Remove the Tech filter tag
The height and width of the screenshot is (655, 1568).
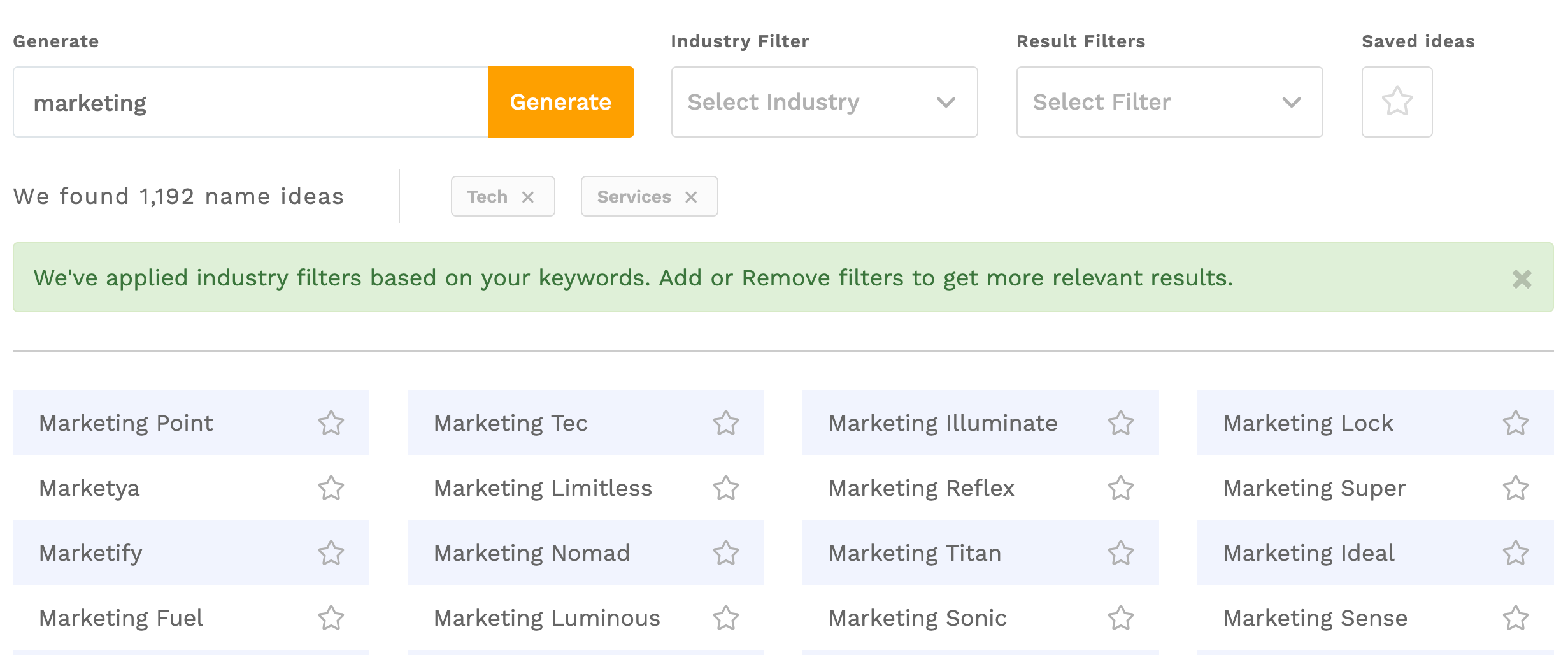click(x=528, y=197)
